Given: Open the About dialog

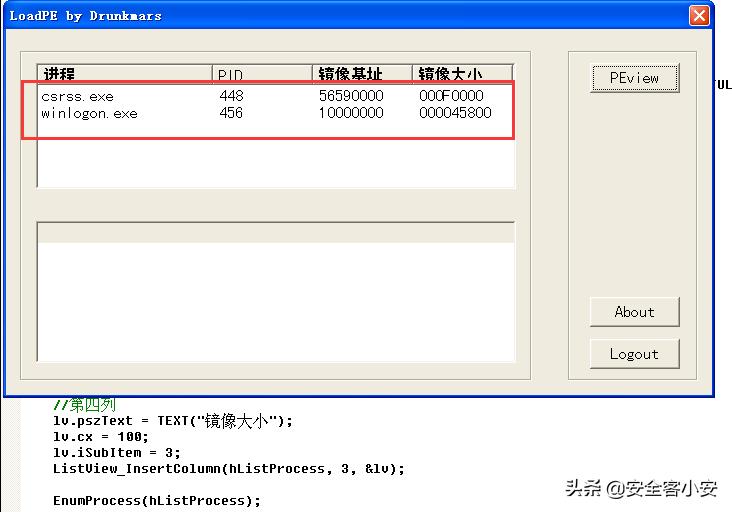Looking at the screenshot, I should pyautogui.click(x=634, y=312).
